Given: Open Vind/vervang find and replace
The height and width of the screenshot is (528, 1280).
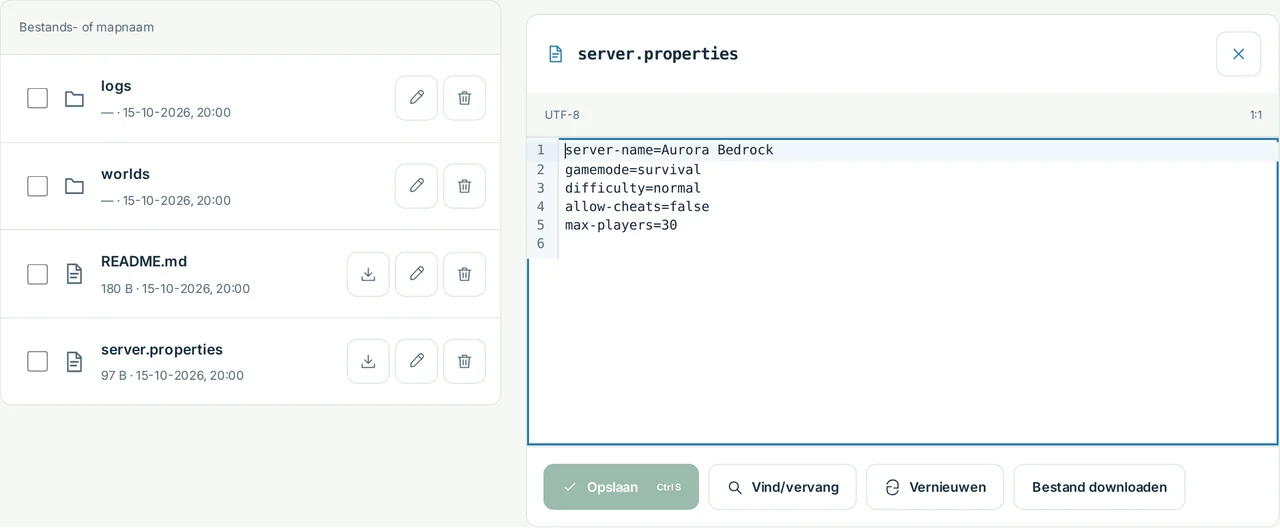Looking at the screenshot, I should tap(782, 487).
